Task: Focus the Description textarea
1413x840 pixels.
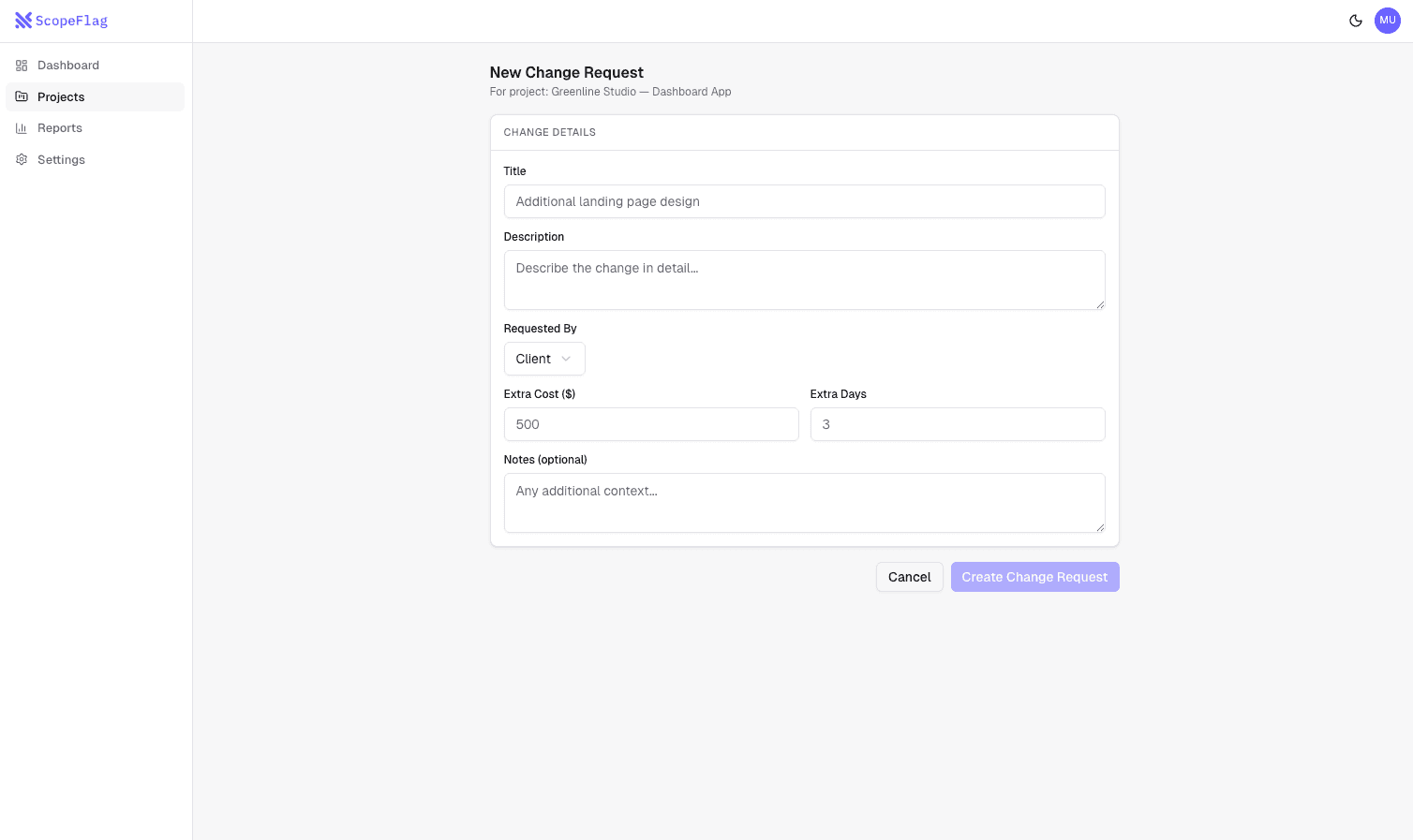Action: tap(804, 279)
